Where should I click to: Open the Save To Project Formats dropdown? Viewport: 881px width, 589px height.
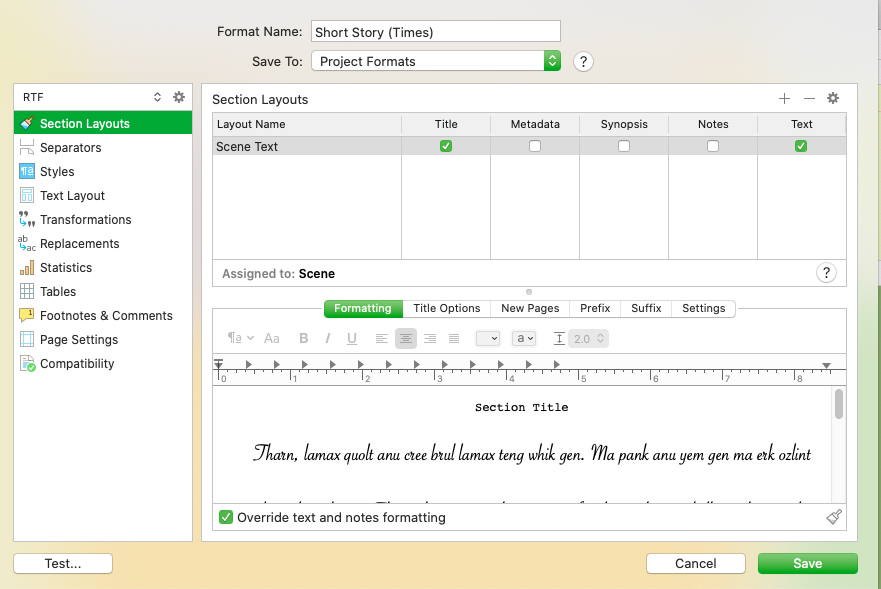pos(436,61)
